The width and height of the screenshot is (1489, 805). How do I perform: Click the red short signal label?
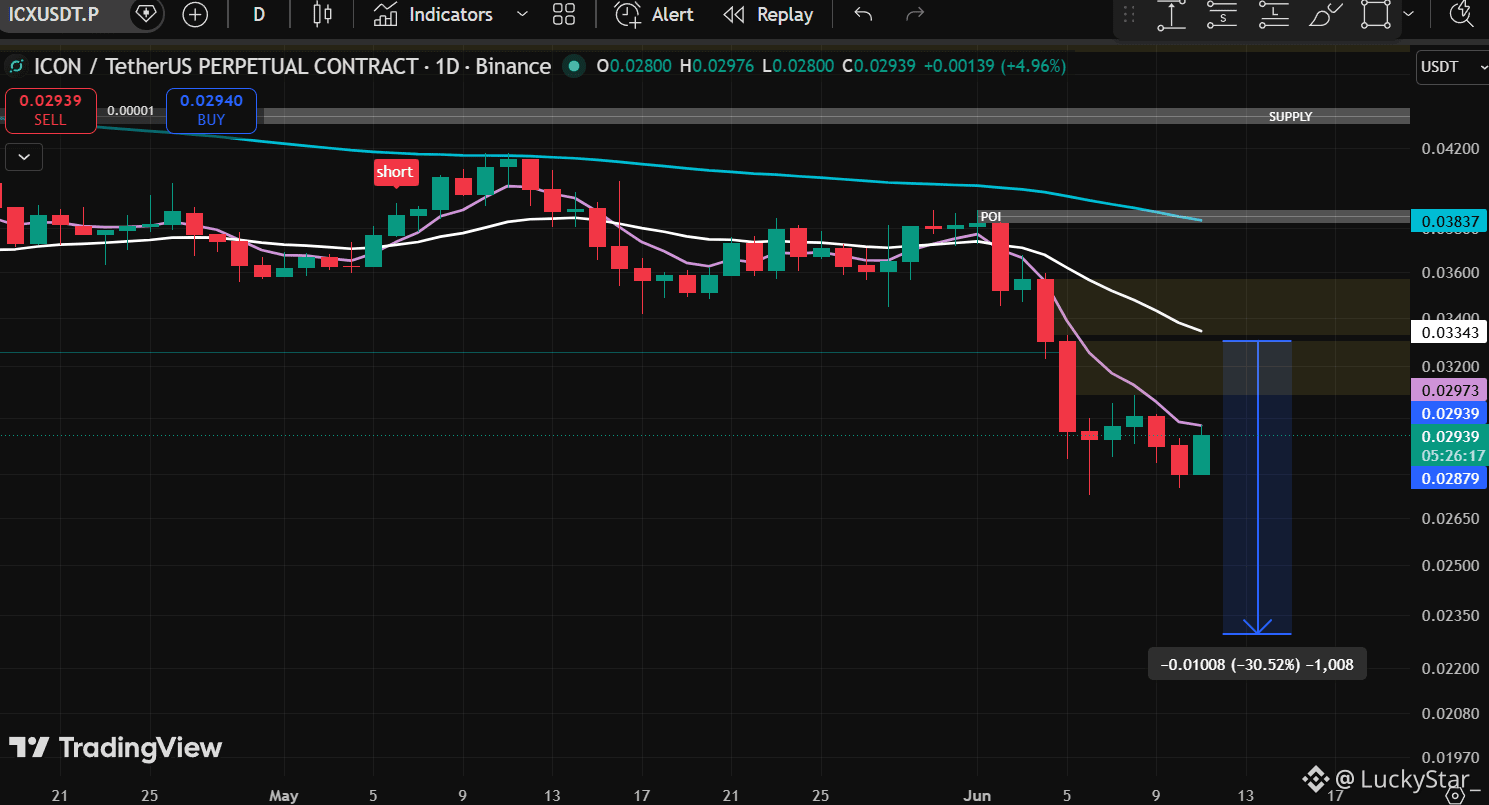pos(394,172)
